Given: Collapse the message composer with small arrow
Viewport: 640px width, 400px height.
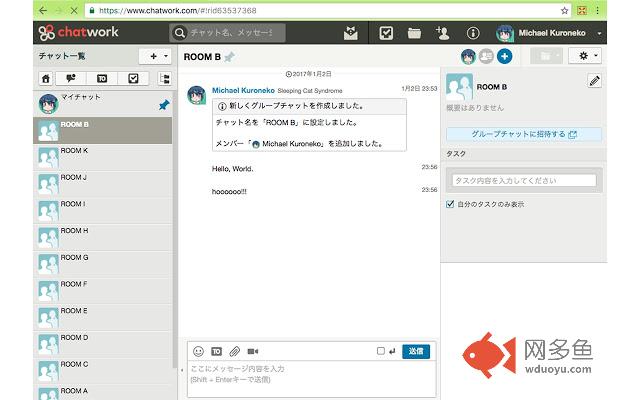Looking at the screenshot, I should coord(182,370).
